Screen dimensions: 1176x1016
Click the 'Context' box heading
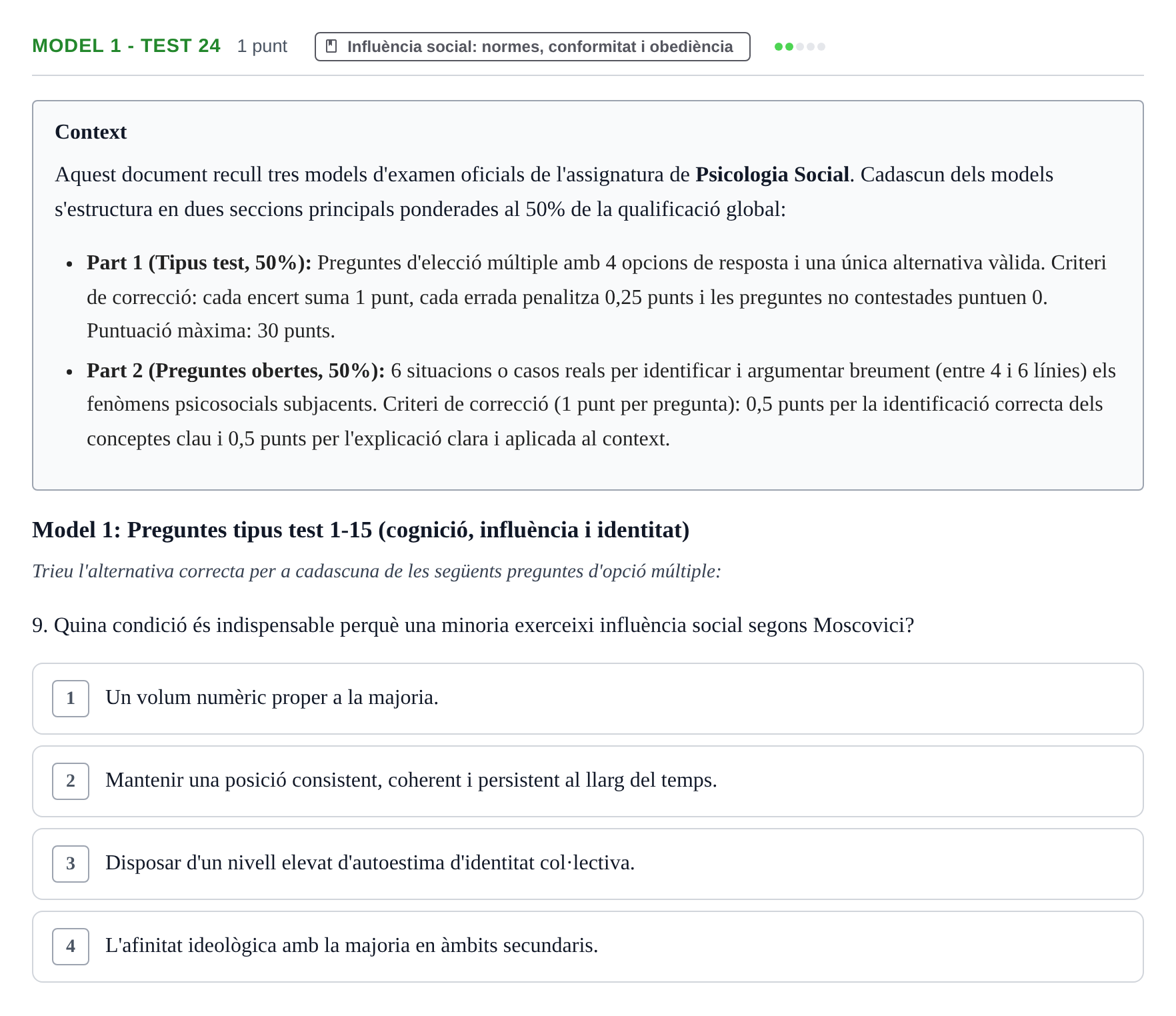point(91,131)
